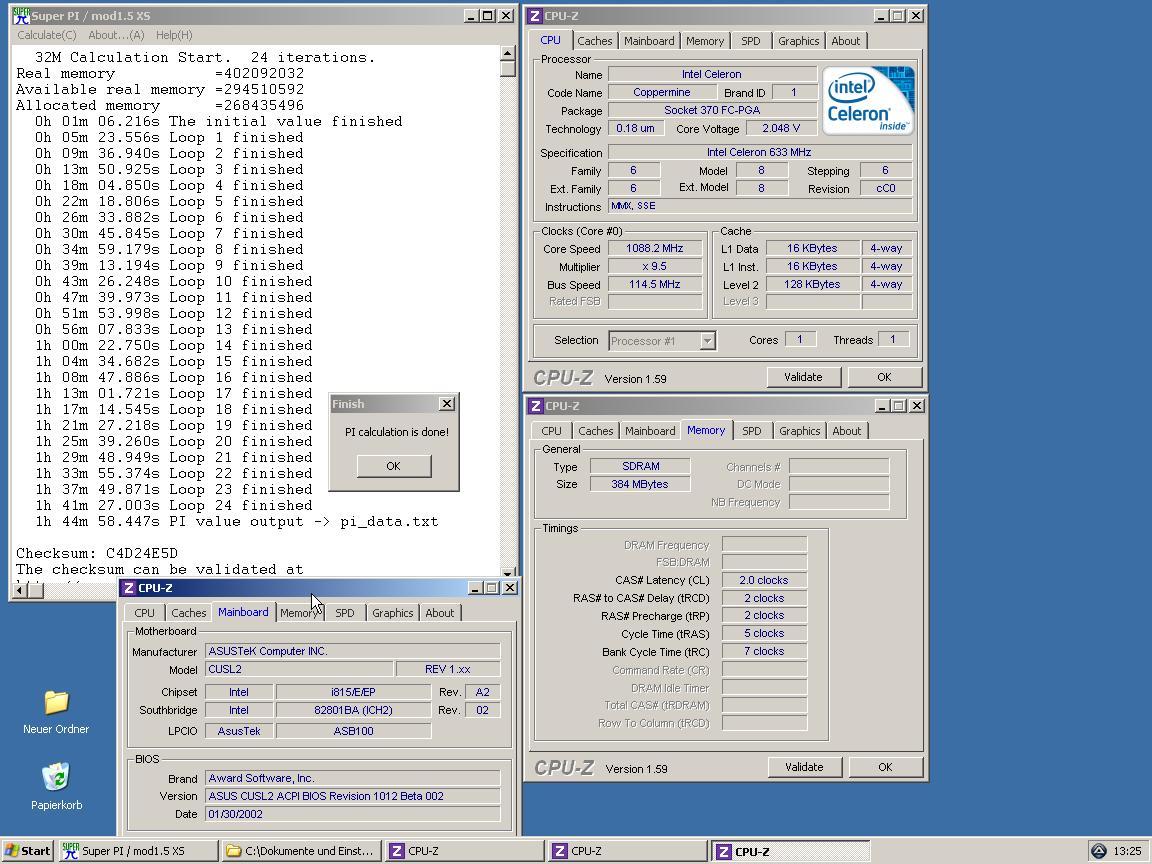
Task: Click the Super PI title bar icon
Action: coord(21,15)
